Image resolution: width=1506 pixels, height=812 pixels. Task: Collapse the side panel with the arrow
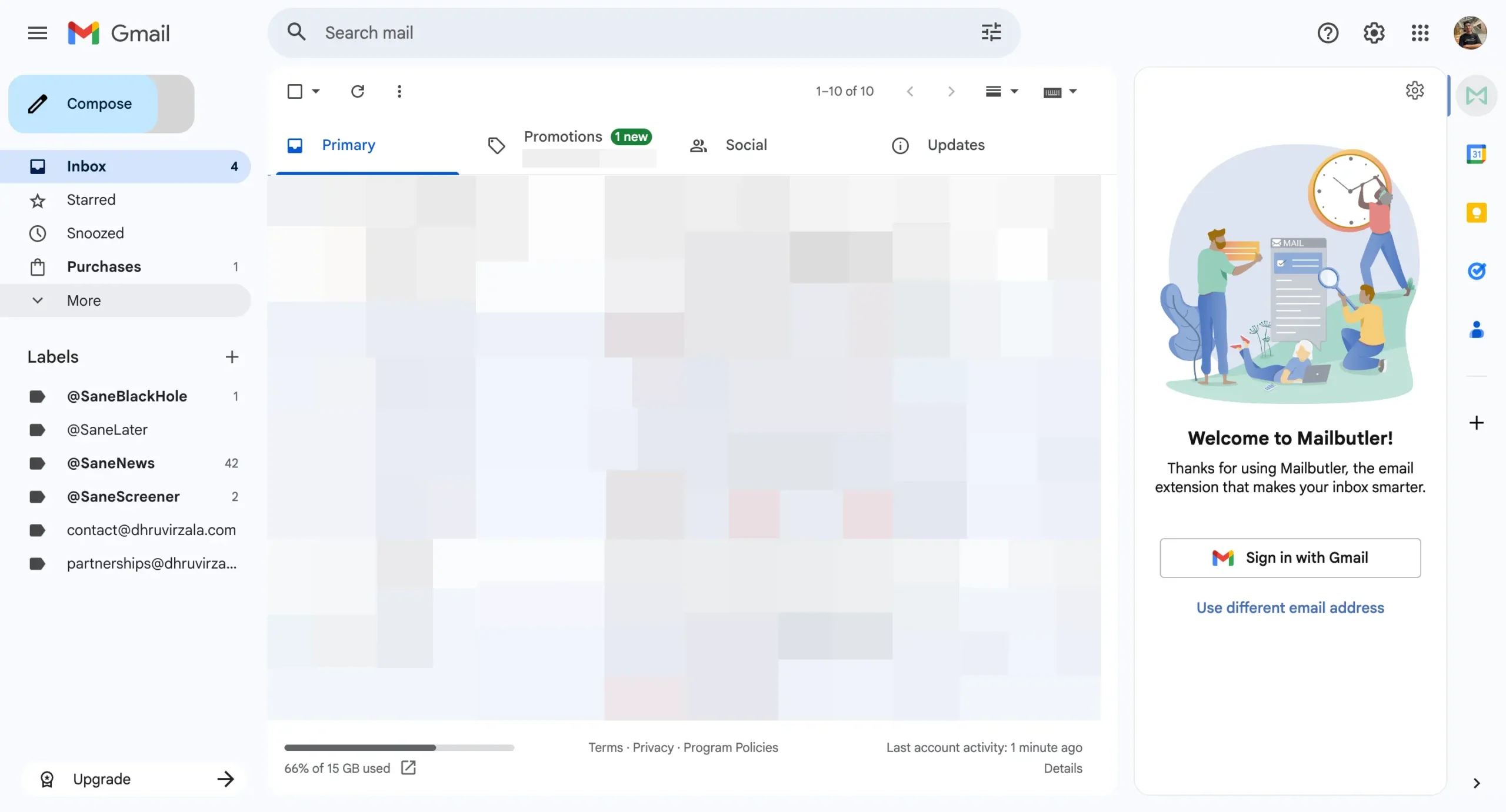[x=1476, y=783]
